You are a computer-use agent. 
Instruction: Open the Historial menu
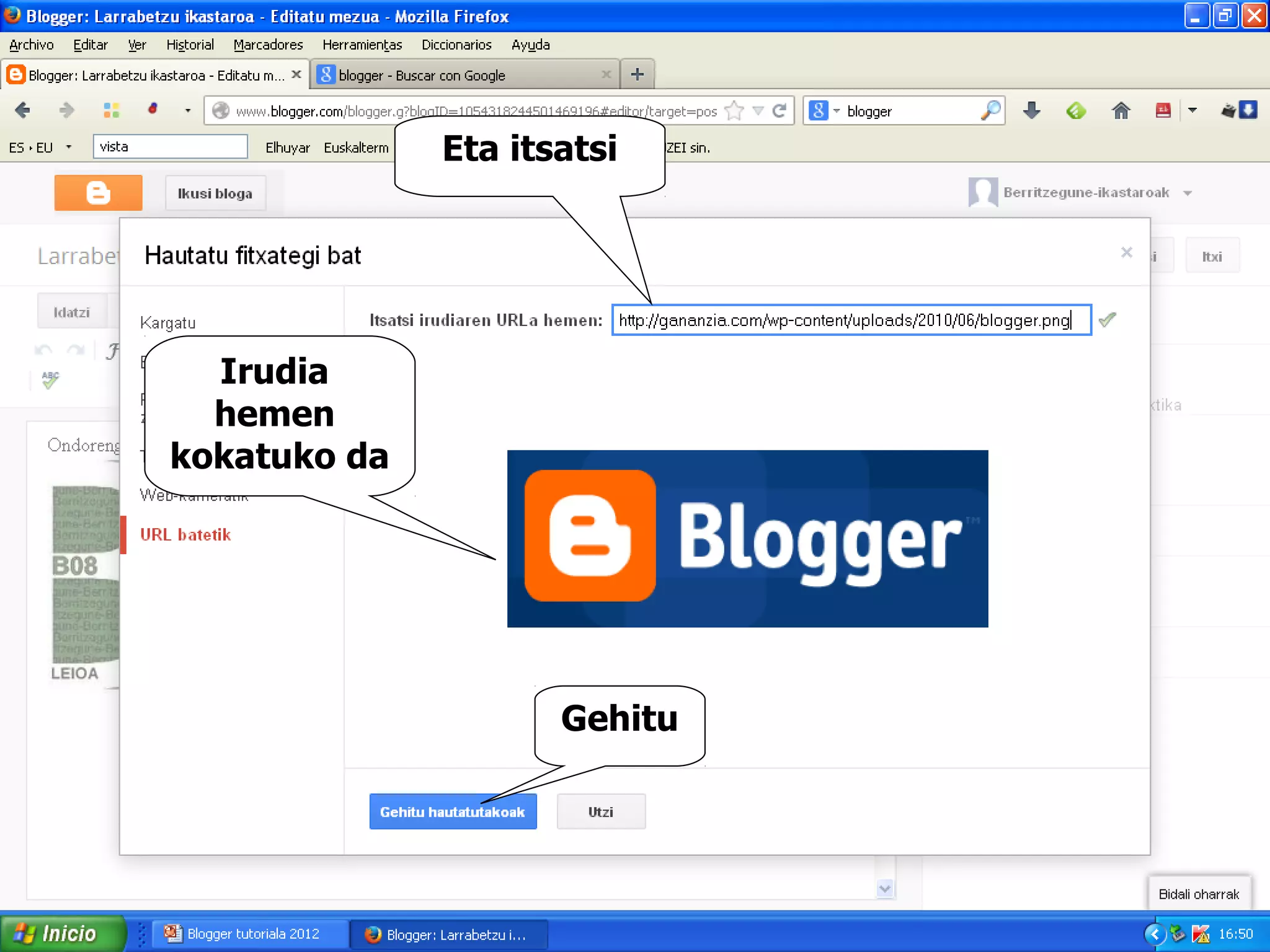click(190, 45)
